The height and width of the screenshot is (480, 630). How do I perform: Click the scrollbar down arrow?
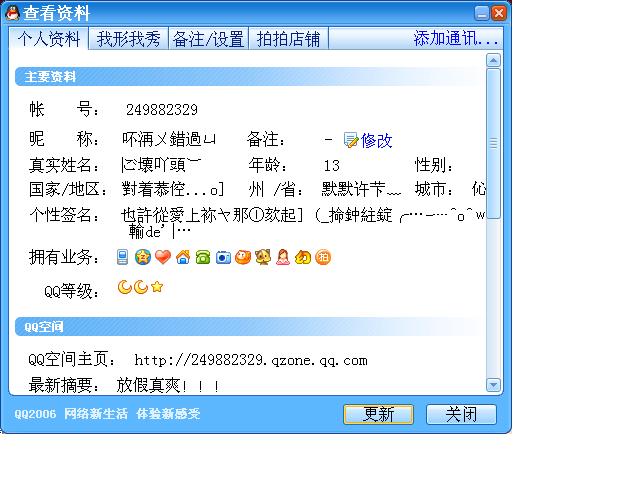[493, 385]
